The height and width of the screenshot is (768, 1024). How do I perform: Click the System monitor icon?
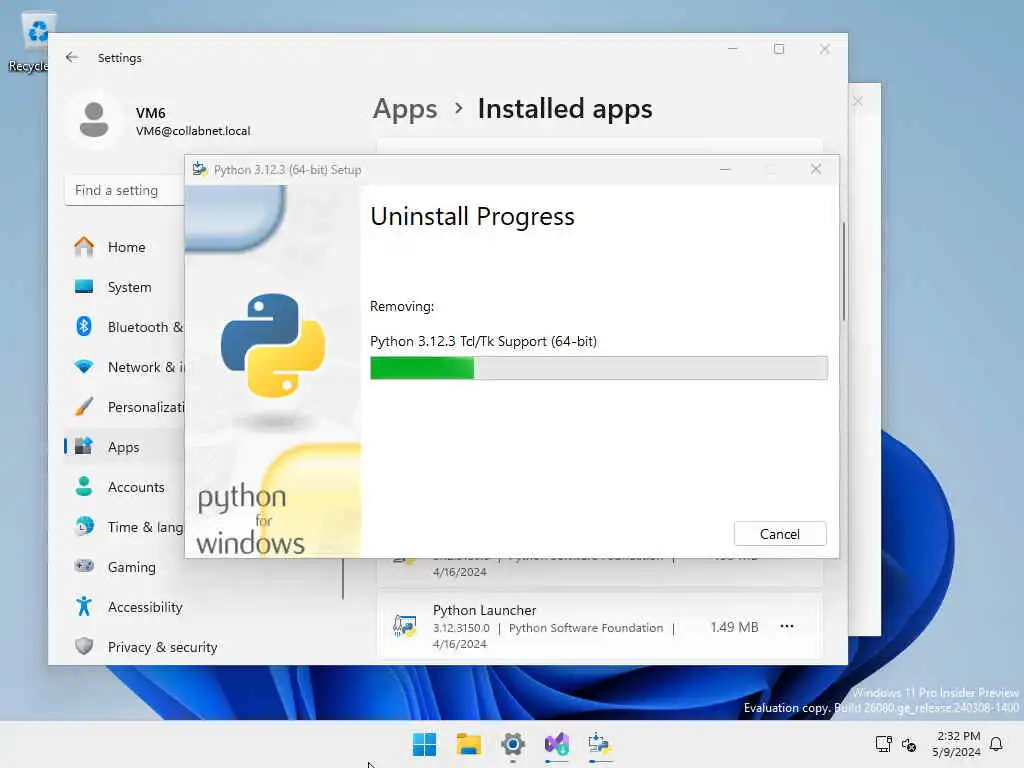pyautogui.click(x=84, y=287)
